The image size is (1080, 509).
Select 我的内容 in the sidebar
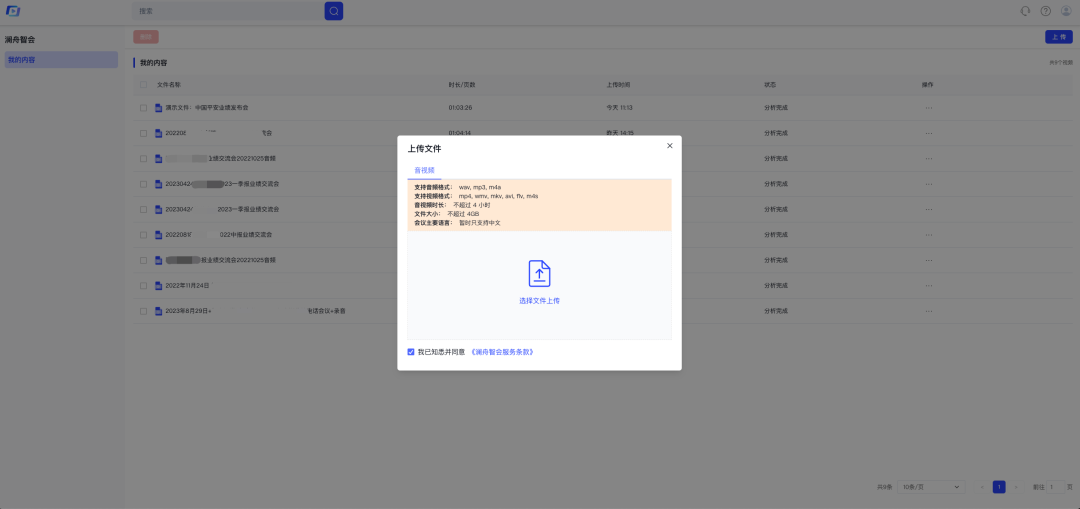61,60
